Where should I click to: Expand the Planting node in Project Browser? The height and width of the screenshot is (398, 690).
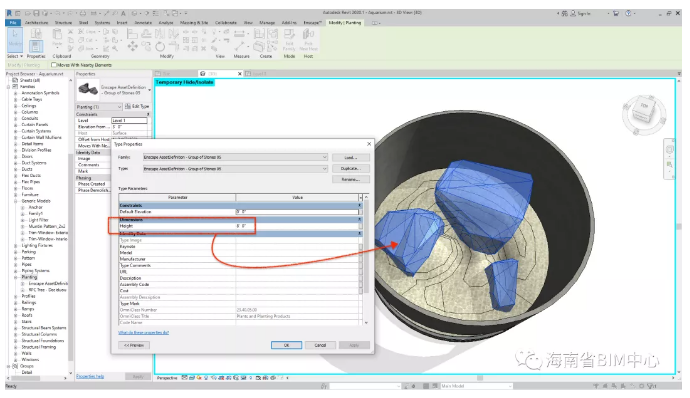coord(16,277)
